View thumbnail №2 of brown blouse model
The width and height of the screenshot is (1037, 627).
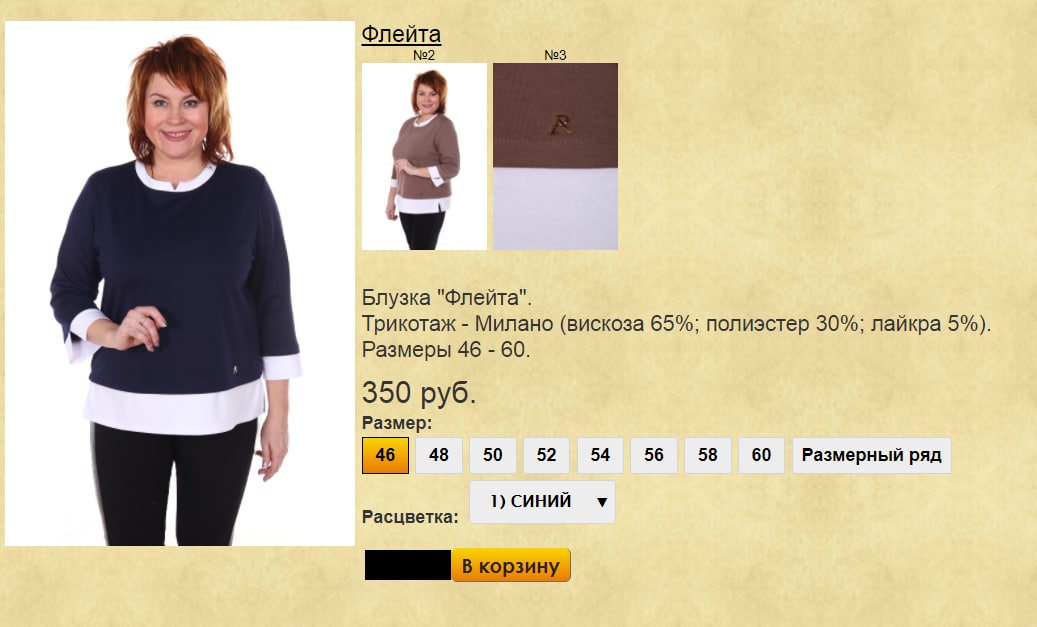click(424, 156)
